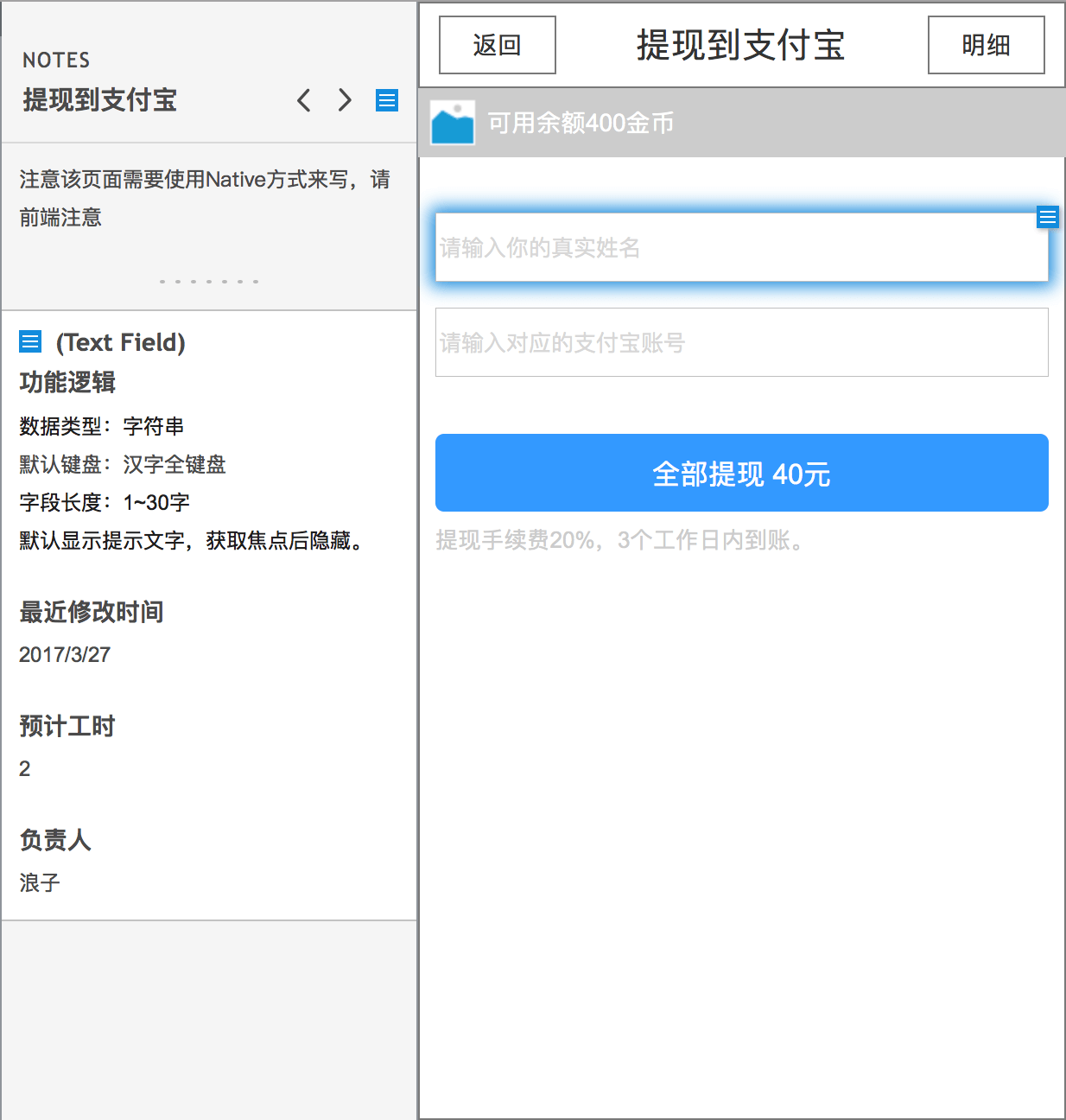Click the 返回 back button
Screen dimensions: 1066x1120
click(x=498, y=45)
